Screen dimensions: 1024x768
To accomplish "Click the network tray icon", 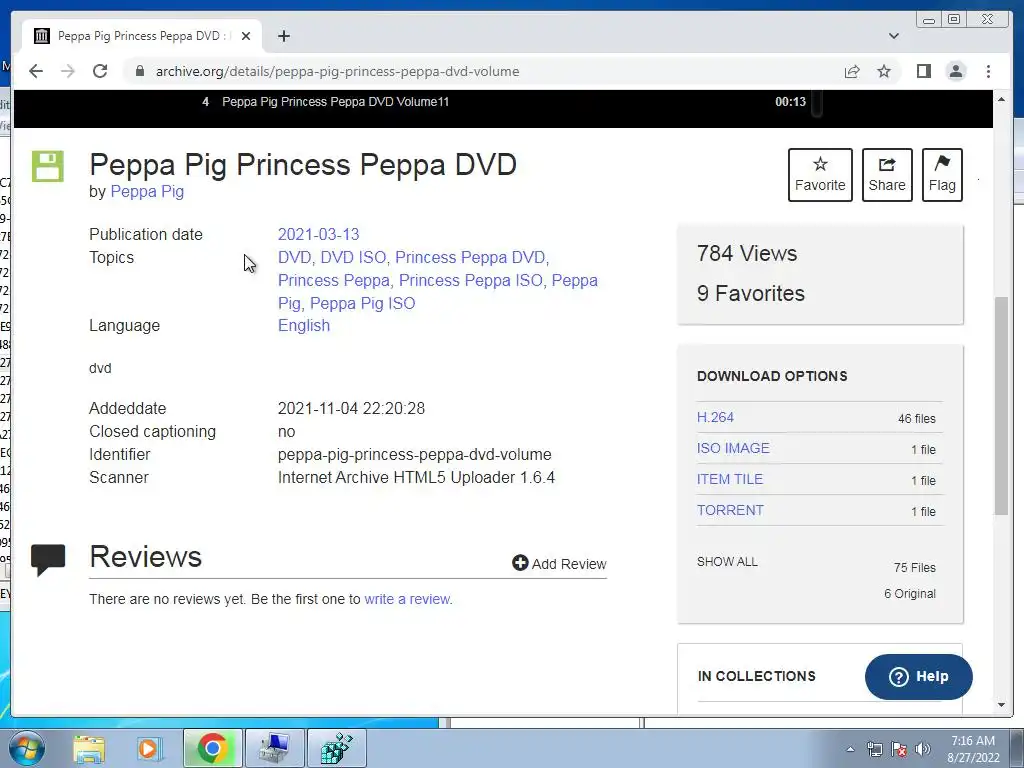I will [874, 750].
